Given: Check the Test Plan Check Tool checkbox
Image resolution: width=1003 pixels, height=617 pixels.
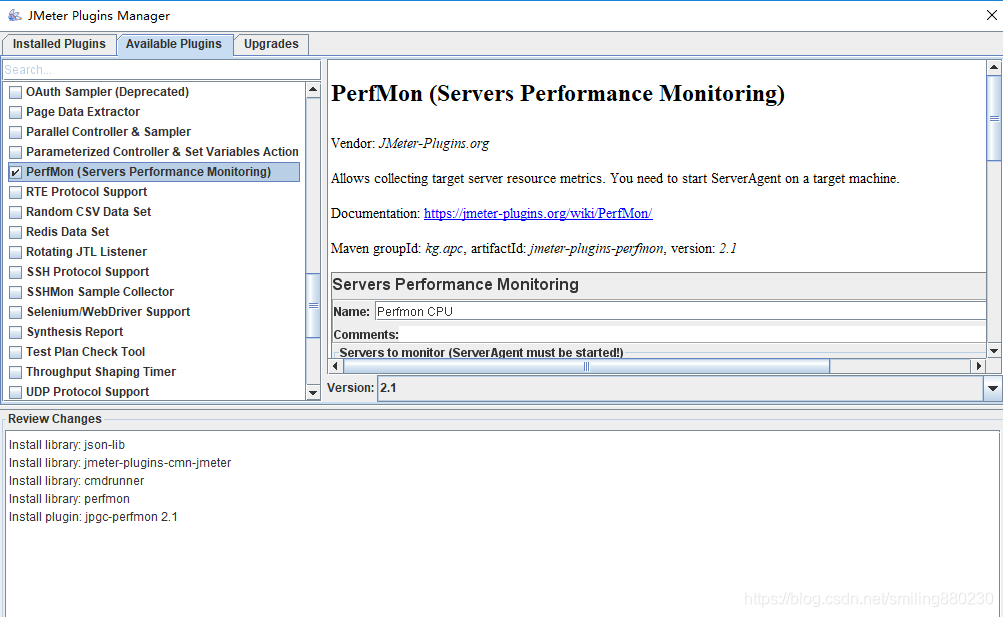Looking at the screenshot, I should click(x=15, y=352).
